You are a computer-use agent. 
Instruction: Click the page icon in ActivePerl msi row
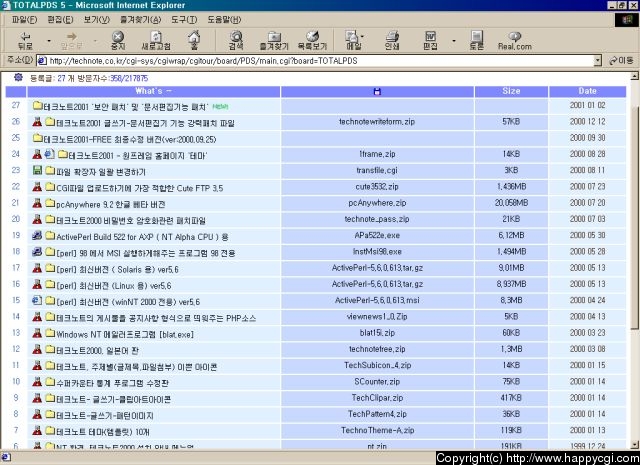pyautogui.click(x=37, y=301)
